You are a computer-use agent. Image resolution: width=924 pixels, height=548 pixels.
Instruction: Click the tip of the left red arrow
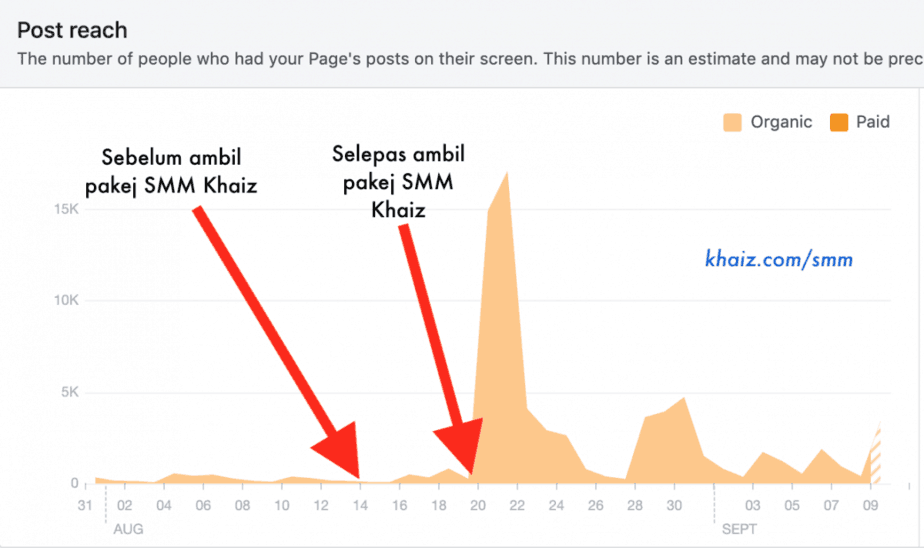click(x=357, y=478)
